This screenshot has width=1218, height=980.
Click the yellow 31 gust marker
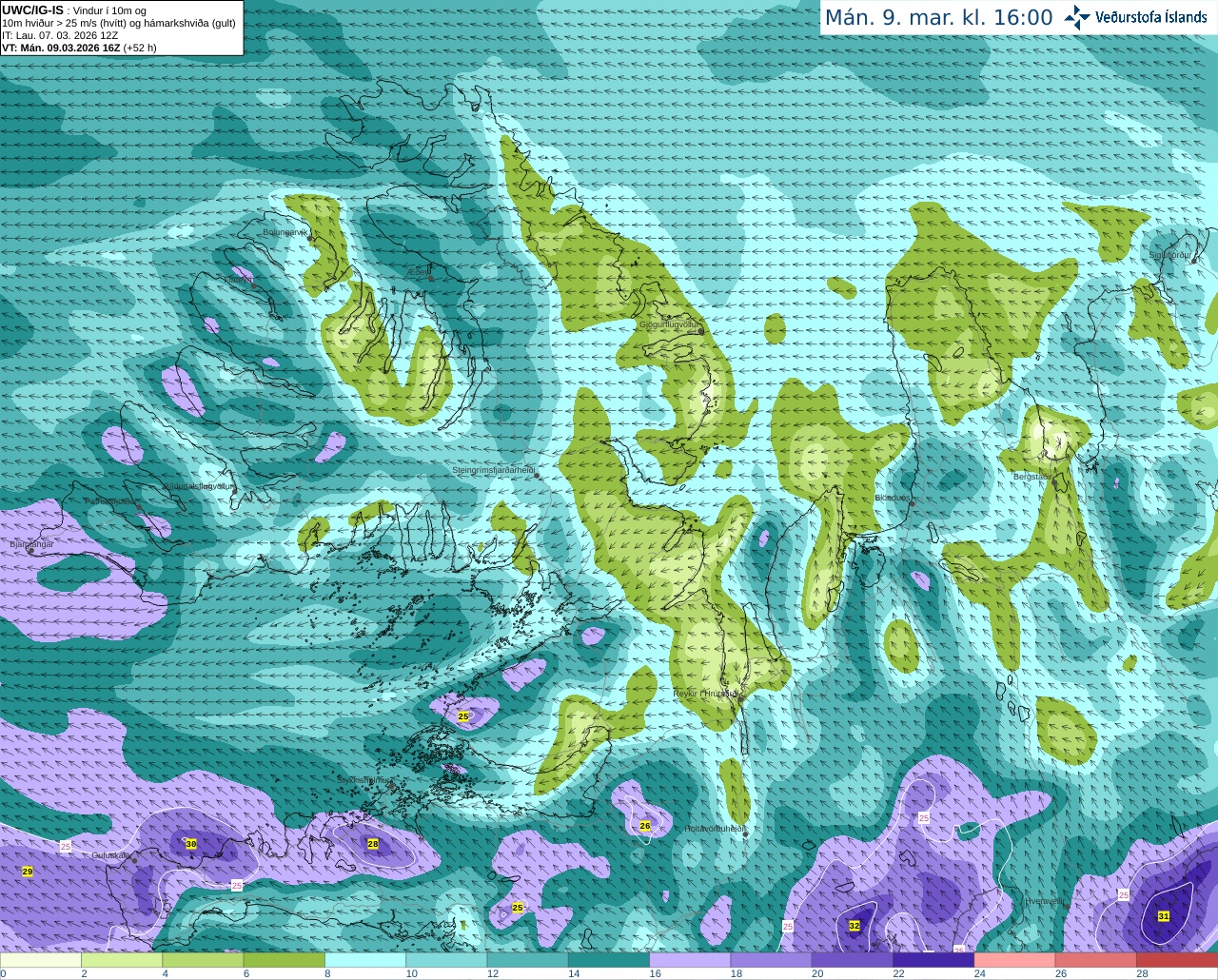pyautogui.click(x=1164, y=916)
